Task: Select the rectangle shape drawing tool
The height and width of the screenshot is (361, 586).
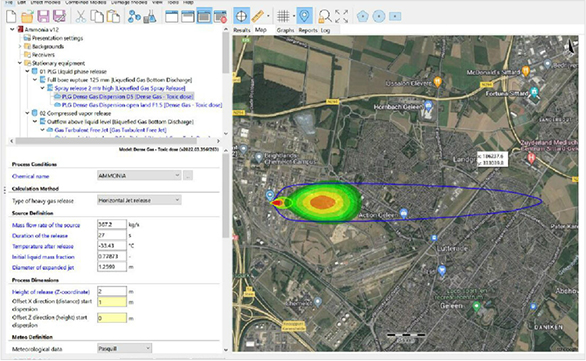Action: [395, 16]
